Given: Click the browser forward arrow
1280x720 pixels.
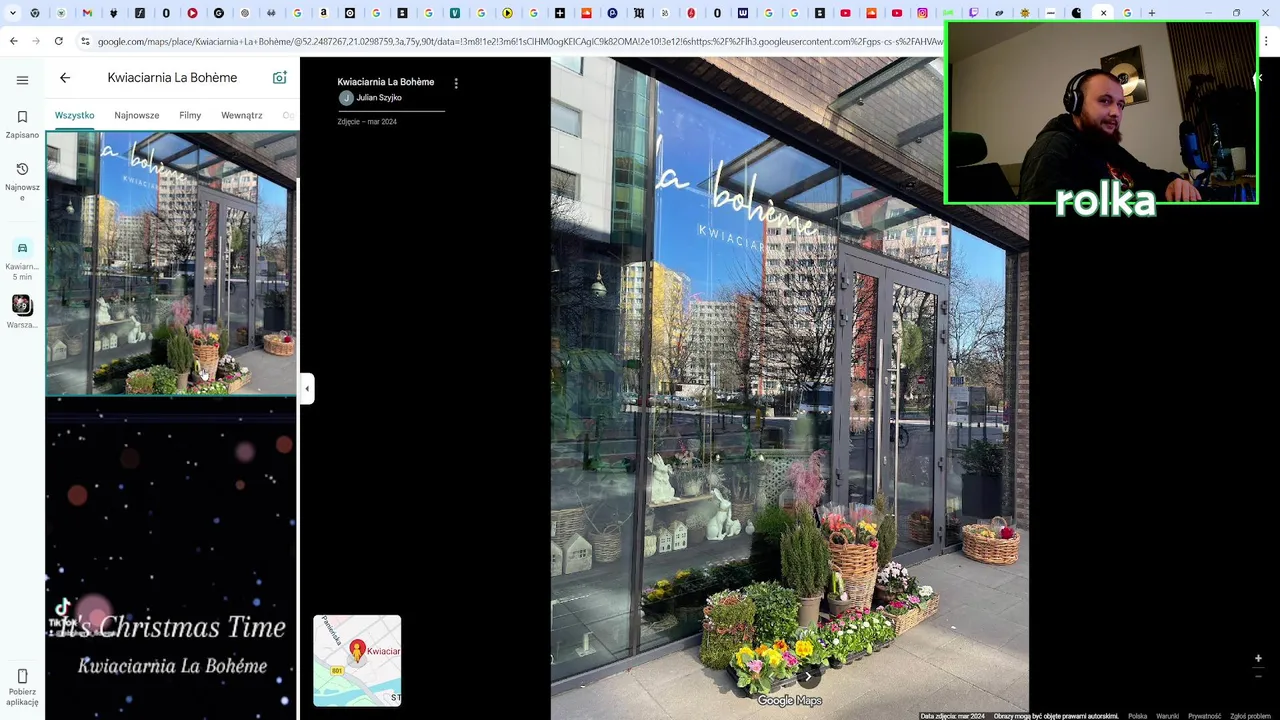Looking at the screenshot, I should 36,41.
